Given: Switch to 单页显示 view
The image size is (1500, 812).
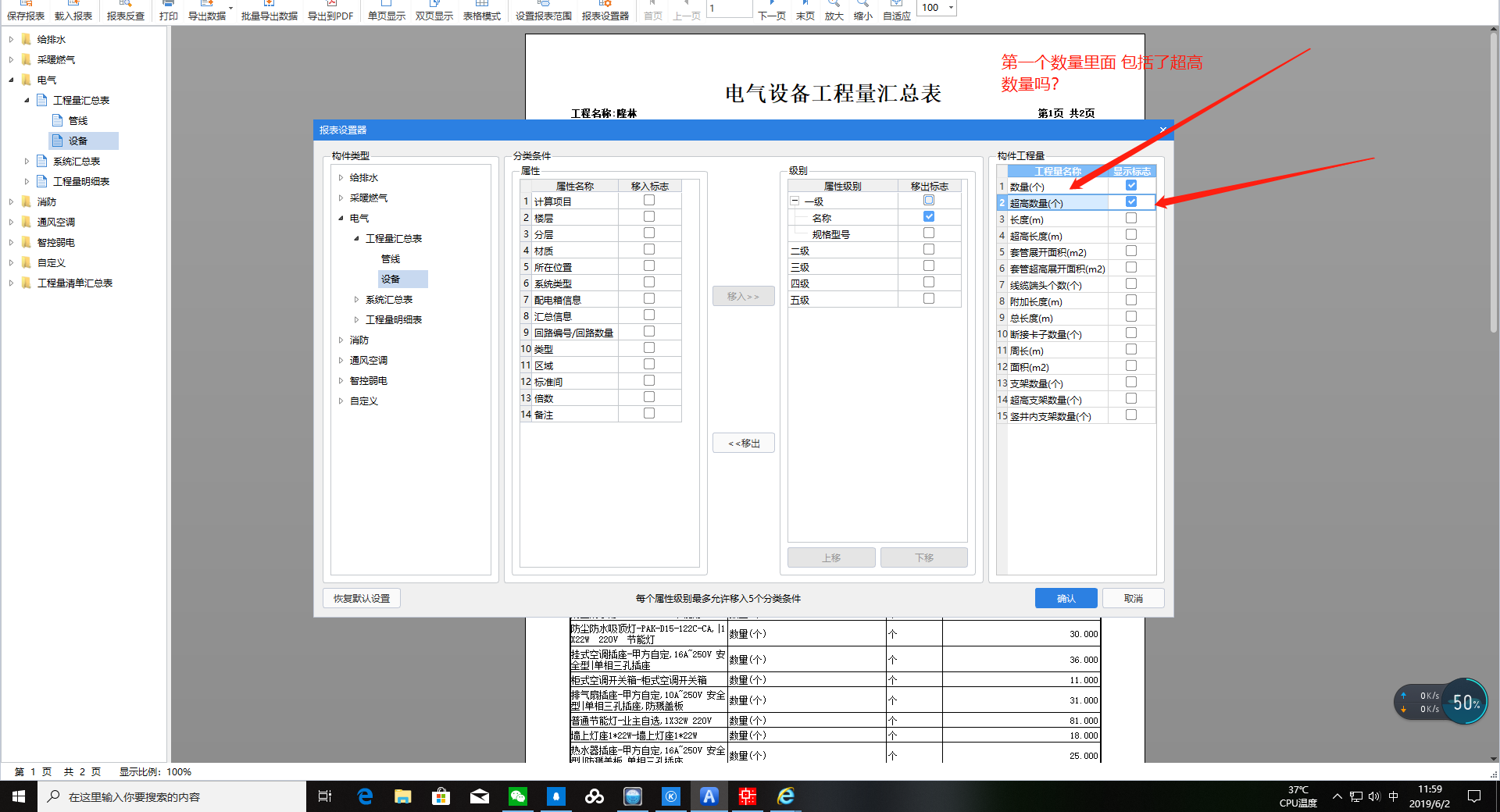Looking at the screenshot, I should point(387,11).
